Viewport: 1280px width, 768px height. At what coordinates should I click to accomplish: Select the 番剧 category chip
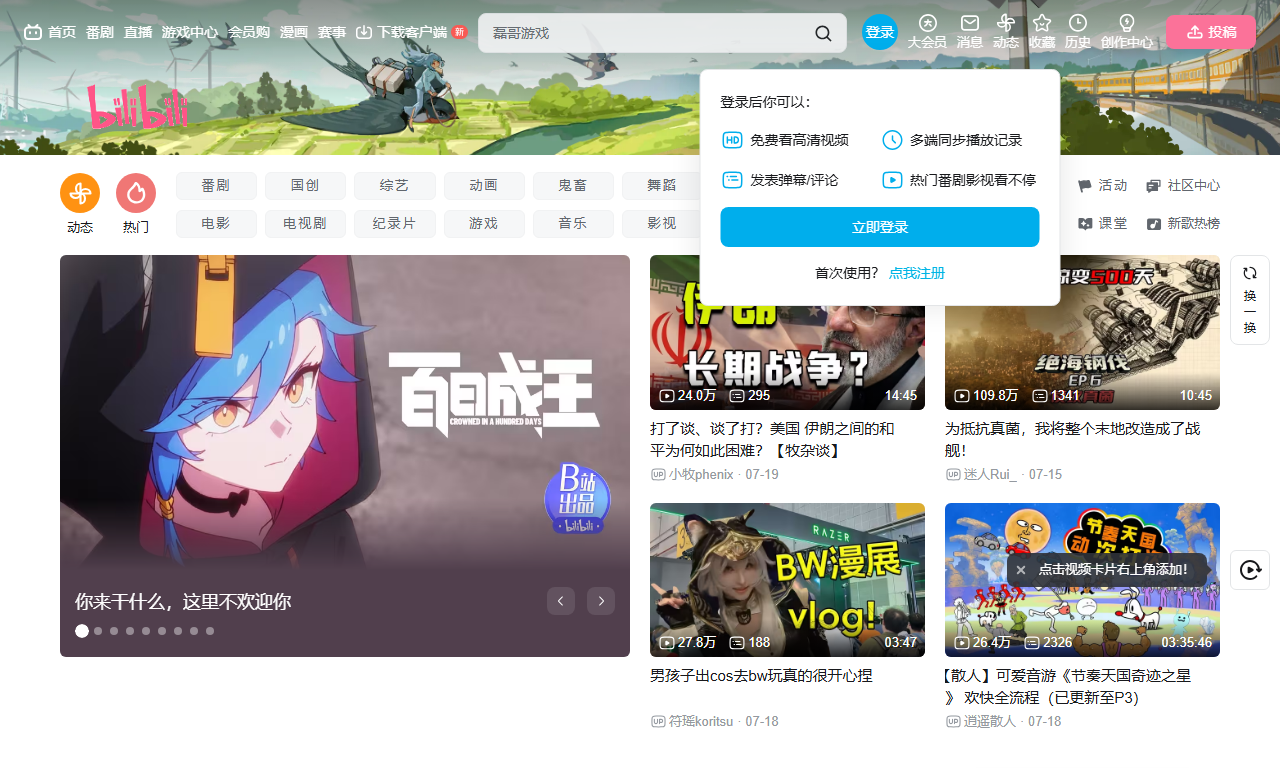216,186
